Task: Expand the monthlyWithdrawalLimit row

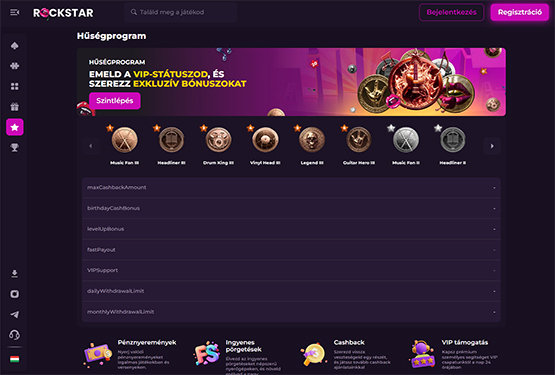Action: point(291,312)
